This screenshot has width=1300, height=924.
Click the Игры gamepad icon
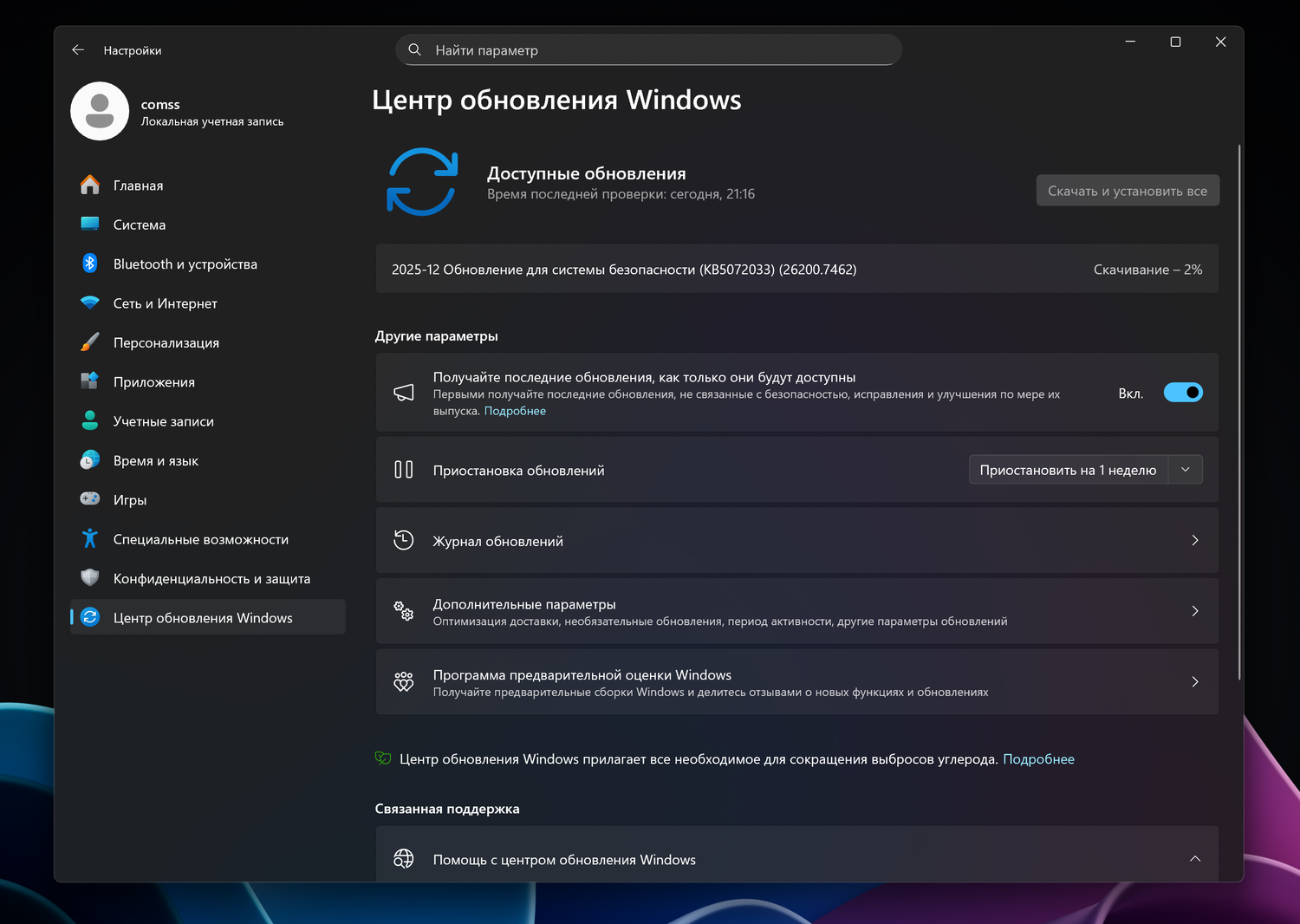tap(90, 499)
